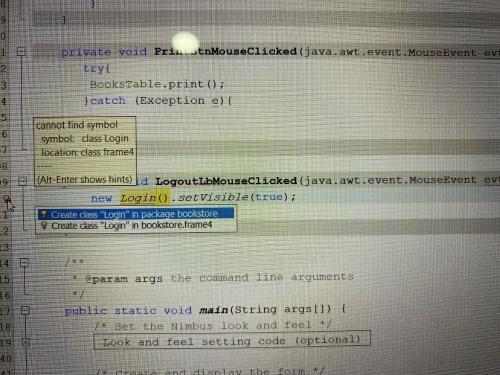The width and height of the screenshot is (500, 375).
Task: Choose Create class "Login" in package bookstore
Action: pos(136,214)
